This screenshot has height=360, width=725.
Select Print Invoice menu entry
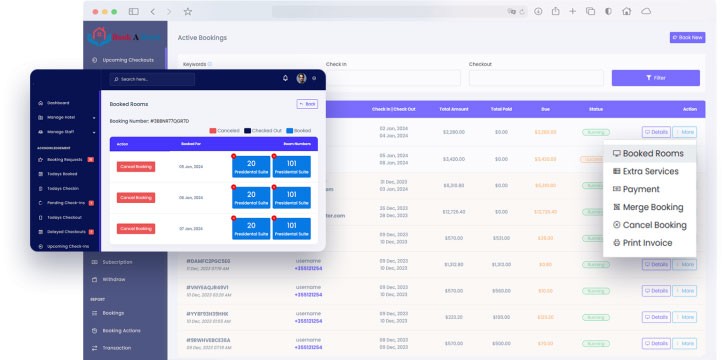643,243
